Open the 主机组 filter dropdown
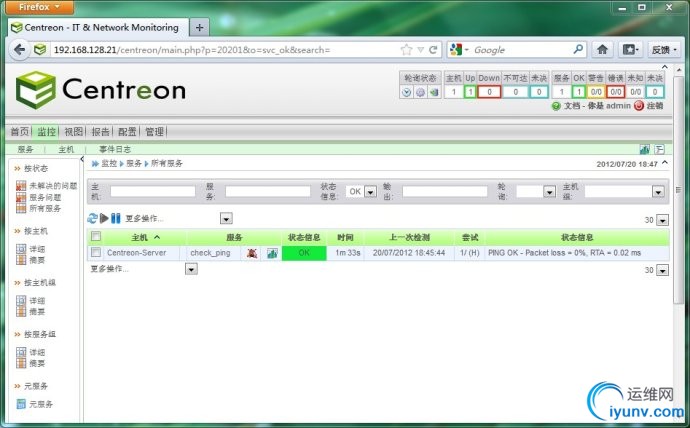The image size is (690, 428). click(x=658, y=192)
